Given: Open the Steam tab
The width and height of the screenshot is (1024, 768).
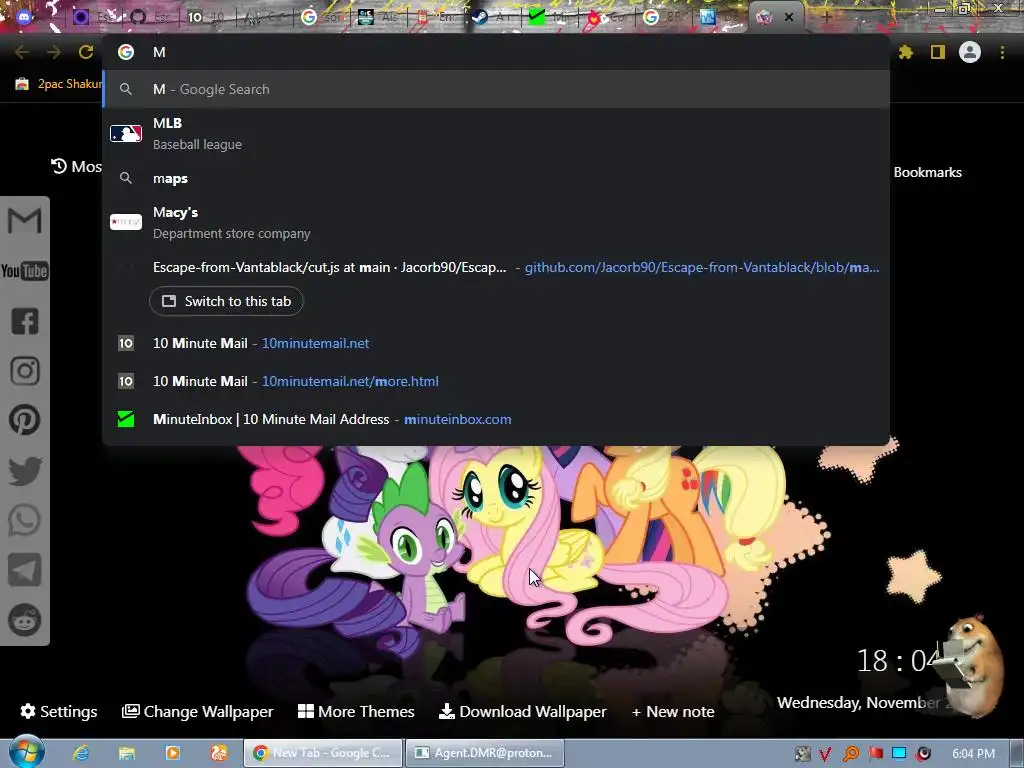Looking at the screenshot, I should (x=493, y=18).
